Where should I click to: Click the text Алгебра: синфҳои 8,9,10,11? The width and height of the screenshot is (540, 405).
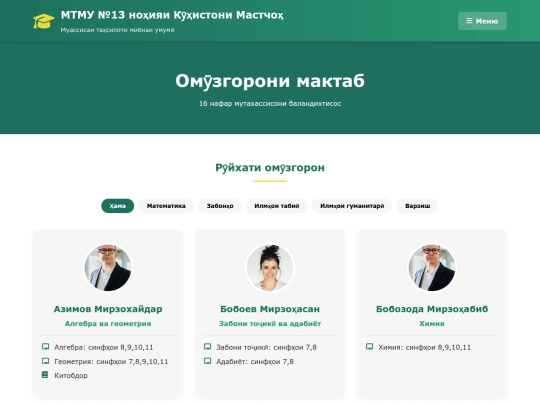tap(104, 347)
